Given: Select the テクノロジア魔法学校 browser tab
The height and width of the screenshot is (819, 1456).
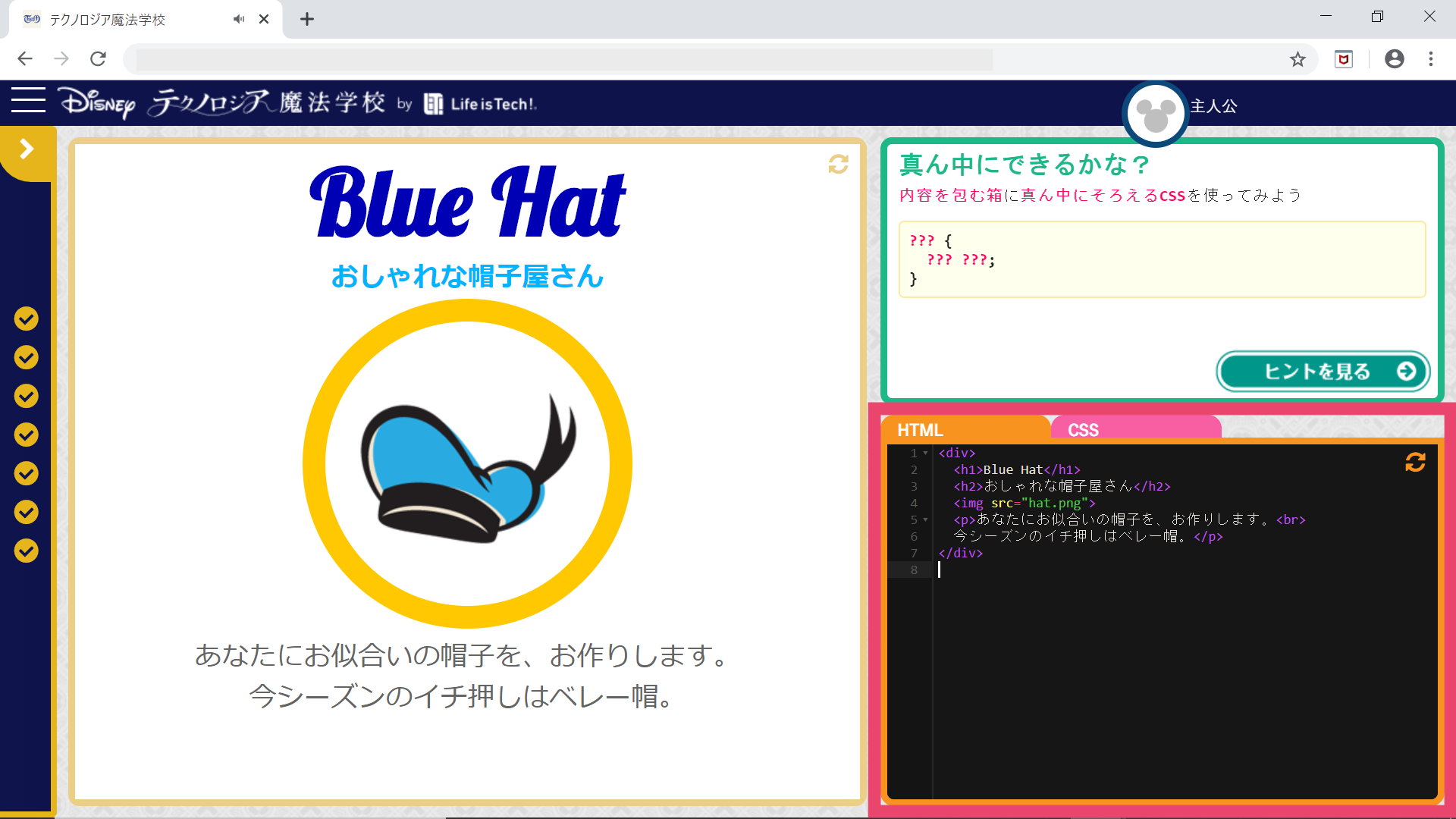Looking at the screenshot, I should pyautogui.click(x=146, y=20).
